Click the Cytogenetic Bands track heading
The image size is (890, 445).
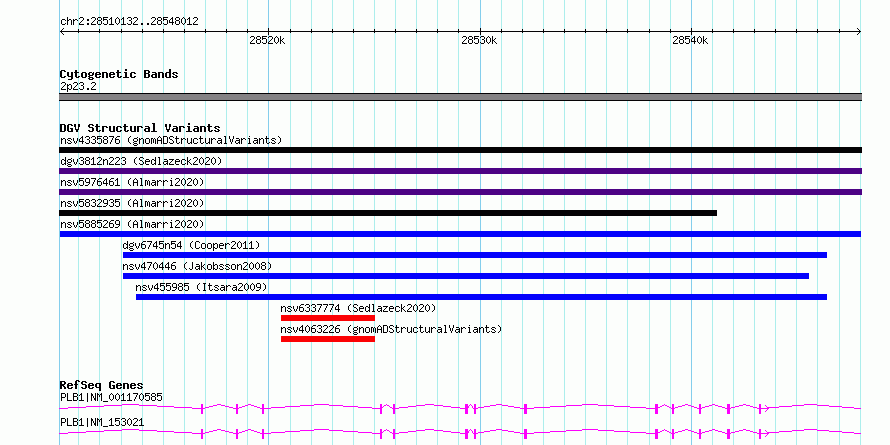(119, 74)
